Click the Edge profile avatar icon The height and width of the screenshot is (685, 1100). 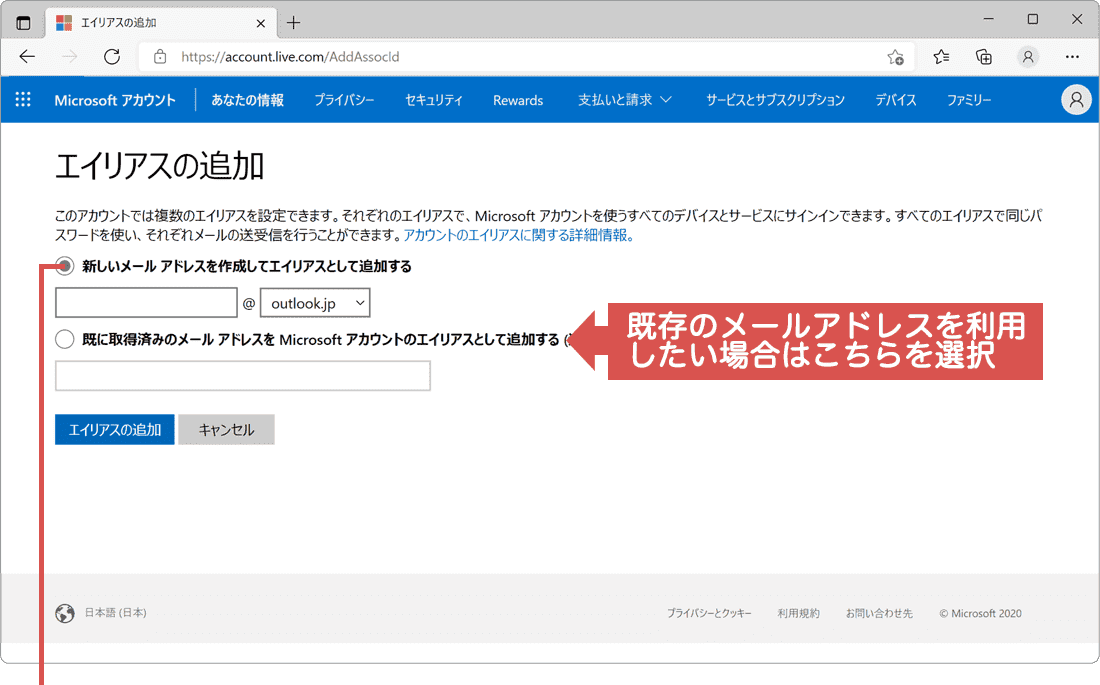[x=1028, y=57]
